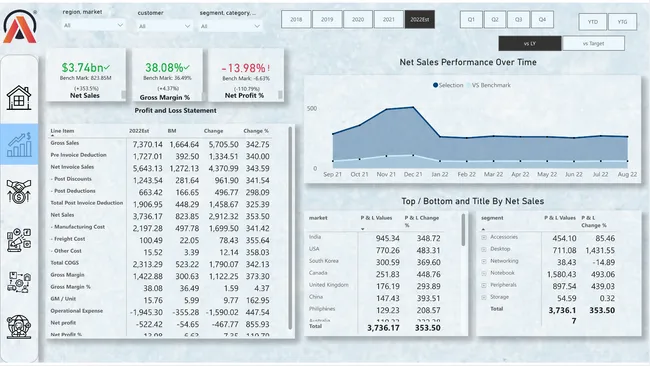The width and height of the screenshot is (650, 366).
Task: Click the company logo icon
Action: (x=19, y=26)
